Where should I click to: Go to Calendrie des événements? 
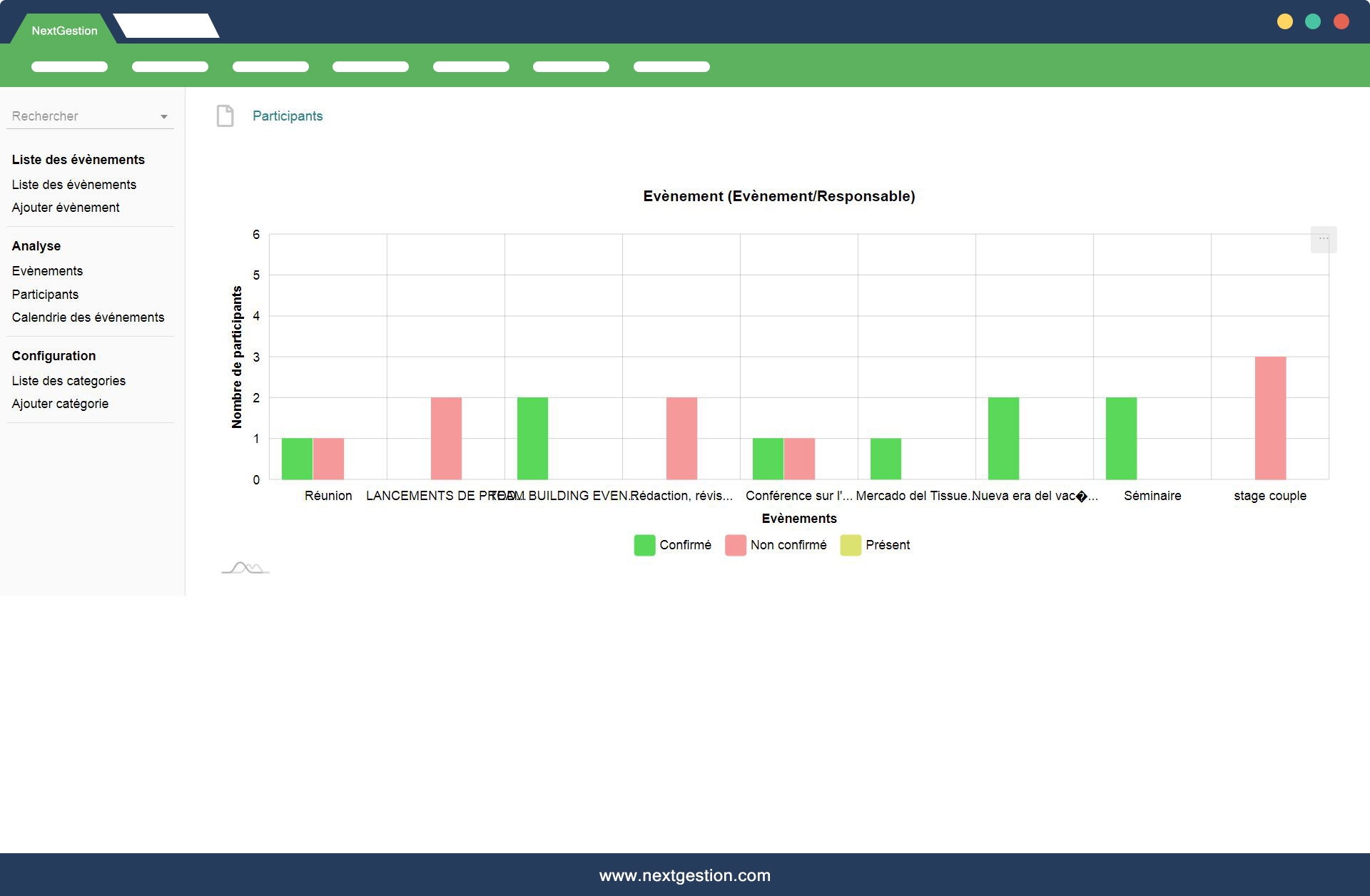[88, 317]
